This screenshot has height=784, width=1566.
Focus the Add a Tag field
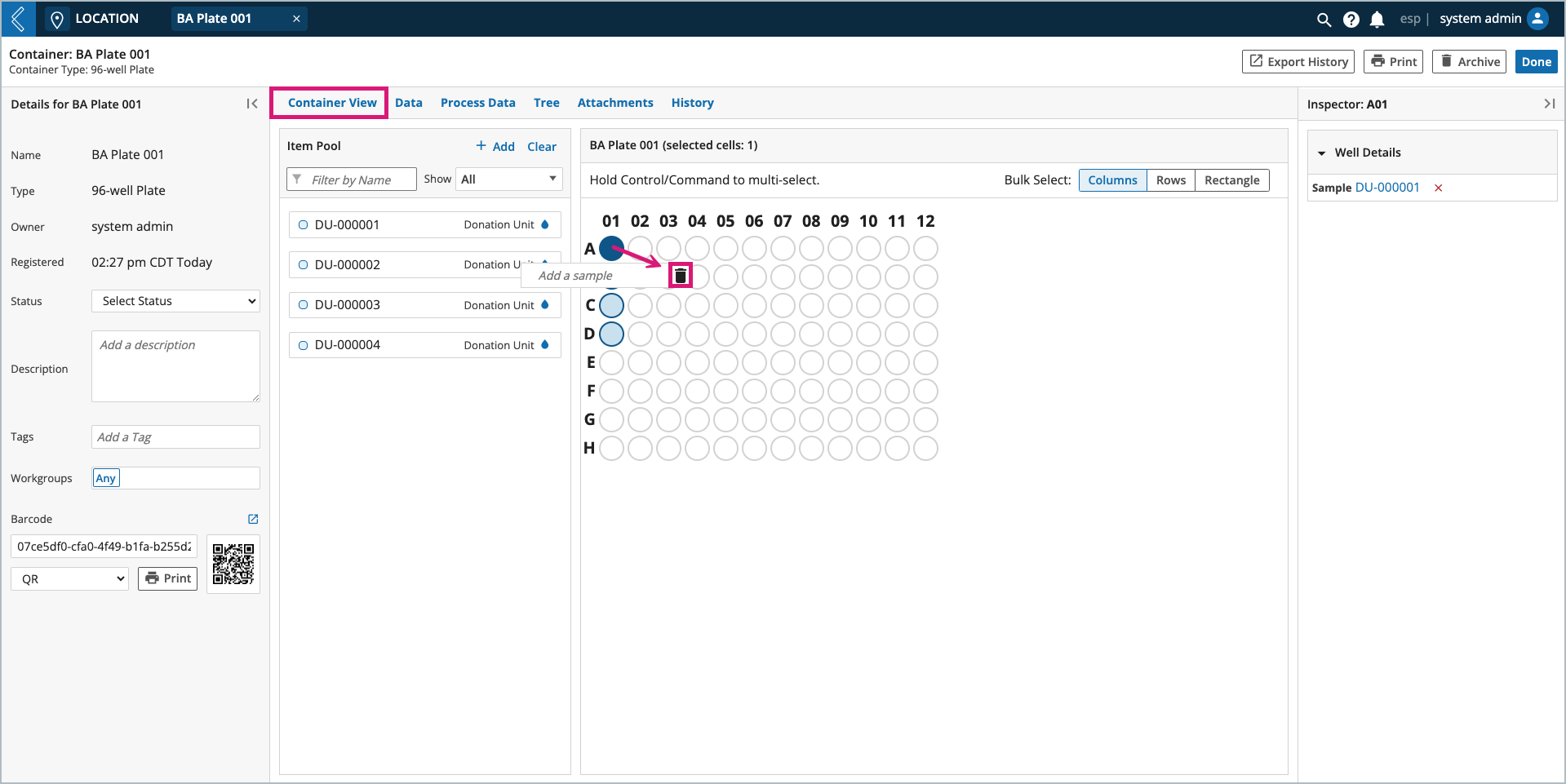pyautogui.click(x=175, y=437)
